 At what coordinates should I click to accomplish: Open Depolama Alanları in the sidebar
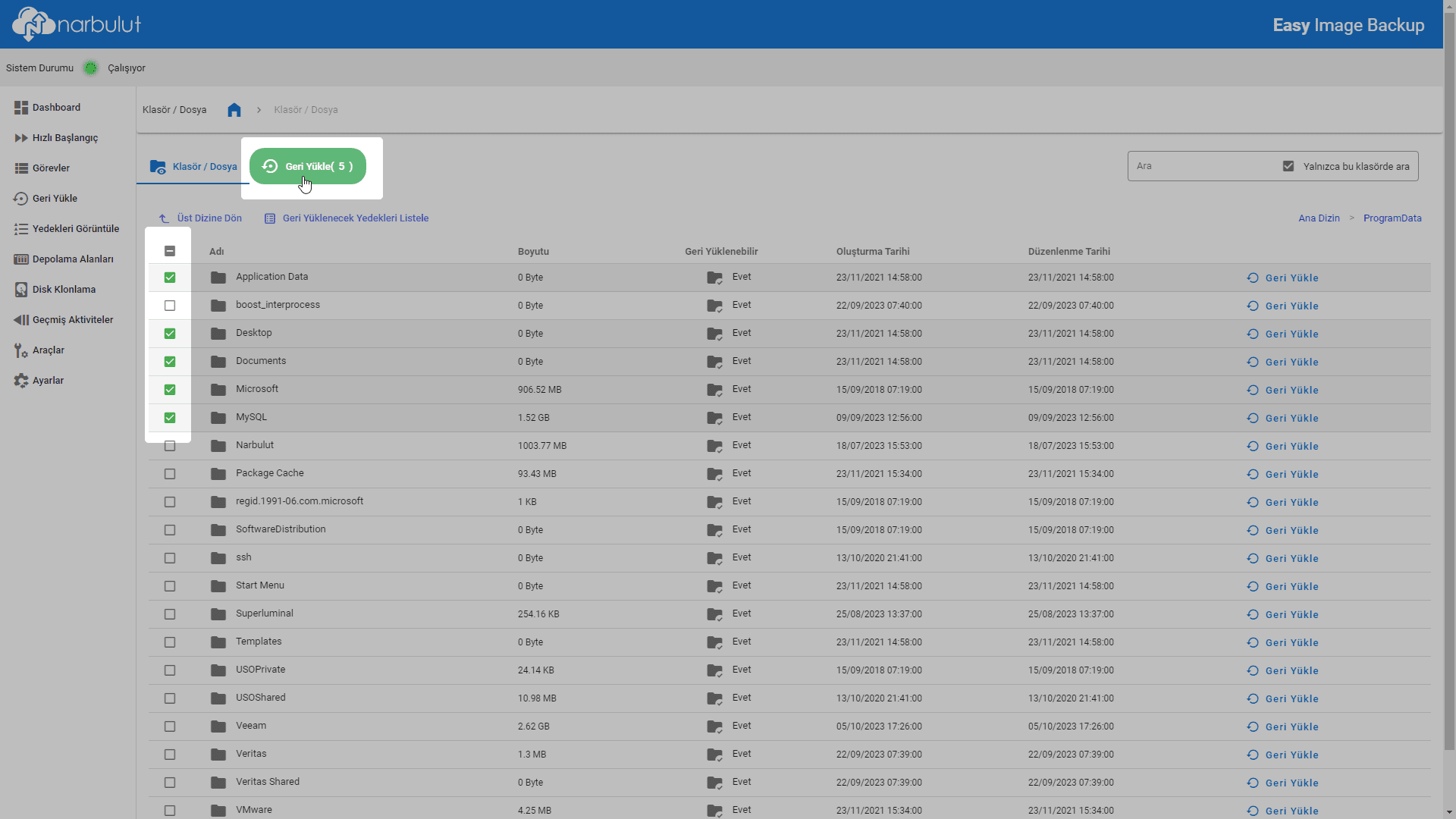(x=73, y=259)
